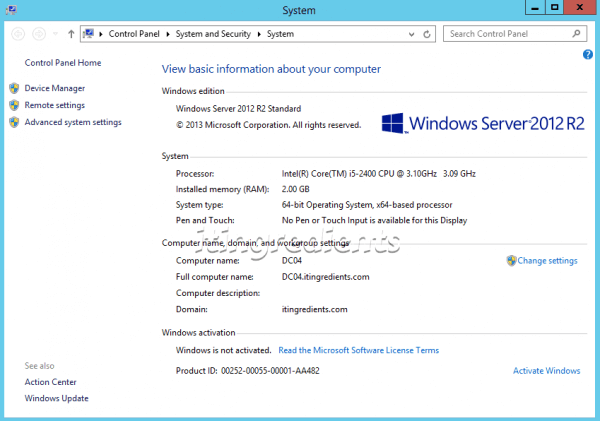This screenshot has height=421, width=600.
Task: Click the magnifier icon in the search box
Action: [578, 34]
